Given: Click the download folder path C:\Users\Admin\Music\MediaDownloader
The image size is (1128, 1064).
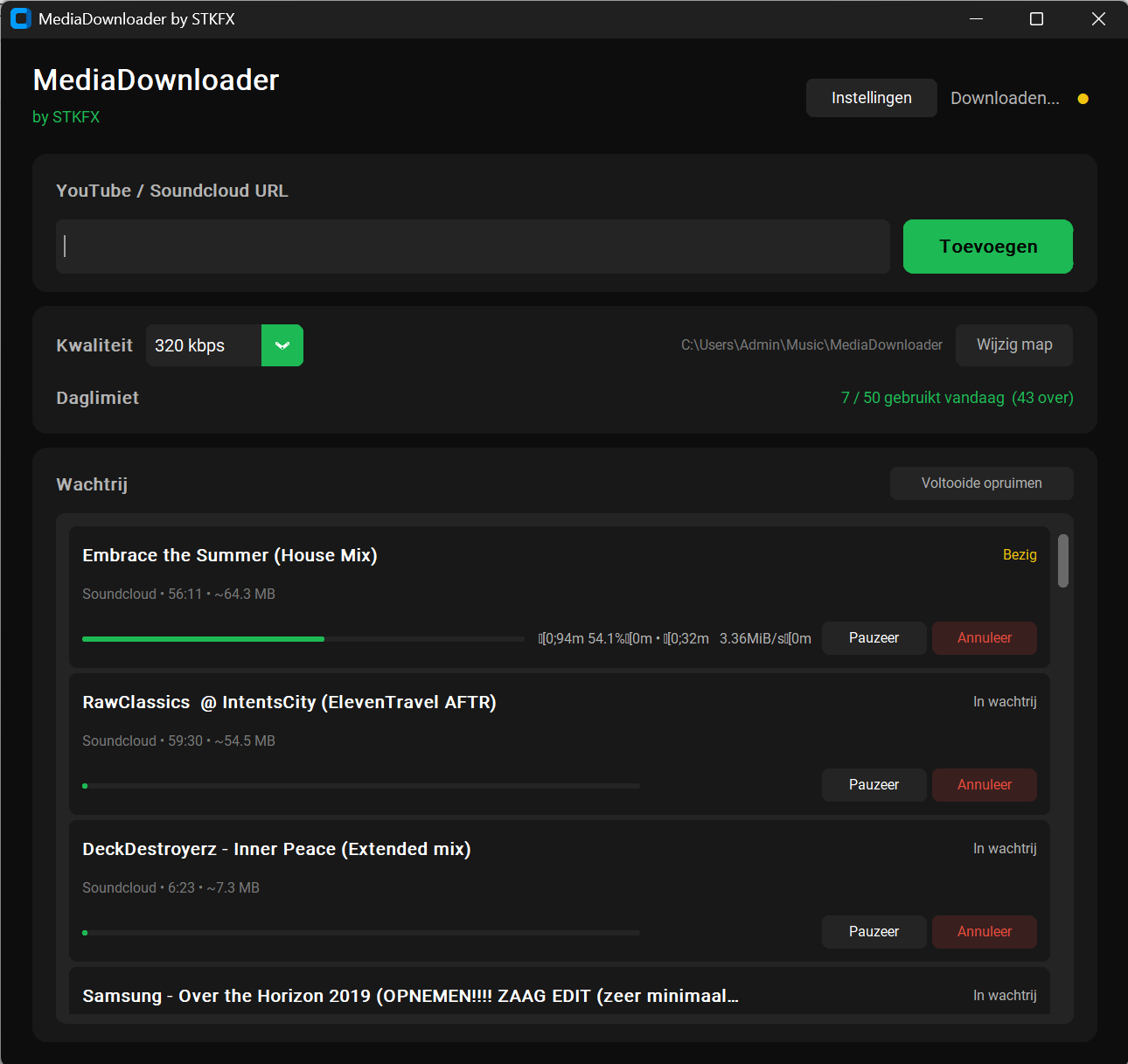Looking at the screenshot, I should (x=811, y=345).
